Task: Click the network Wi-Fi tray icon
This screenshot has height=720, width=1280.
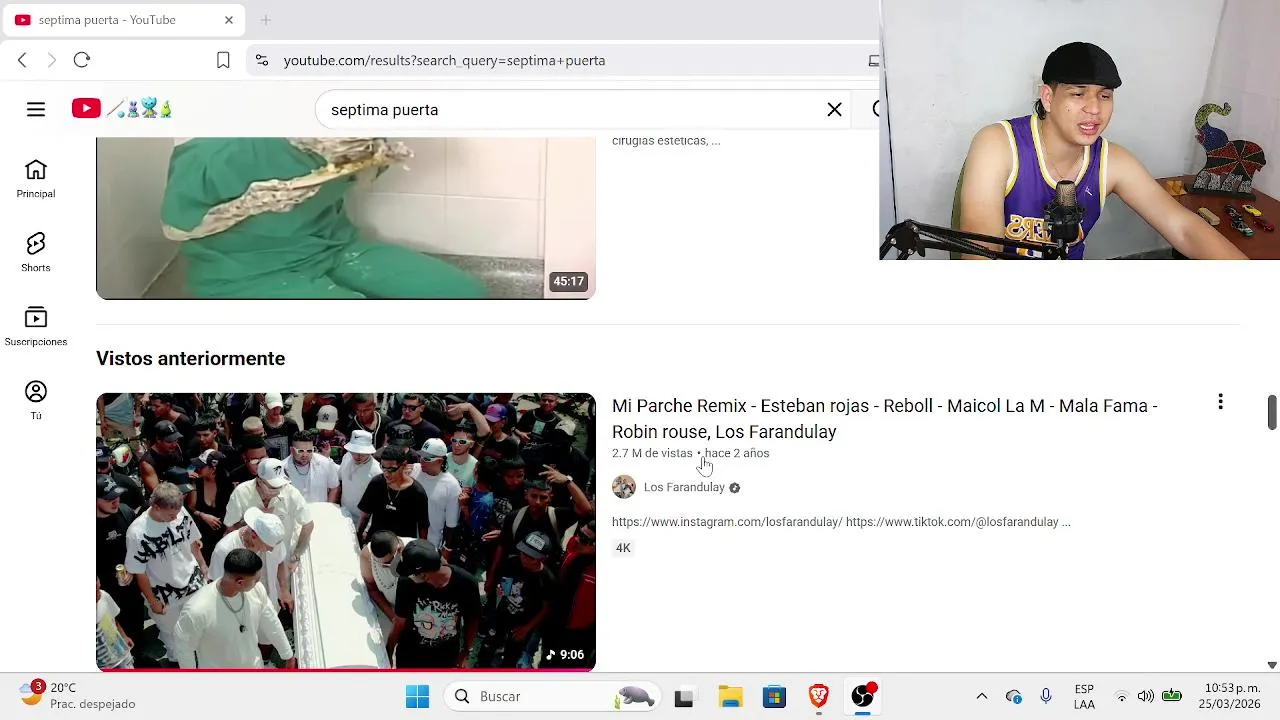Action: click(x=1121, y=696)
